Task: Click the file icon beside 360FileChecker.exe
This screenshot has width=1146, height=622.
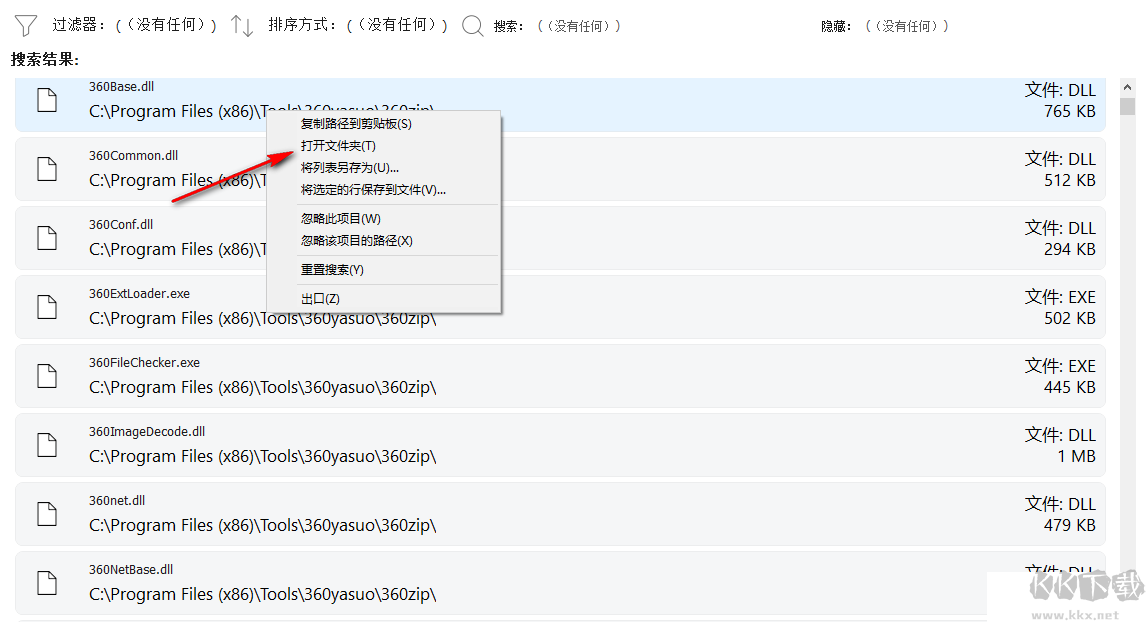Action: coord(46,375)
